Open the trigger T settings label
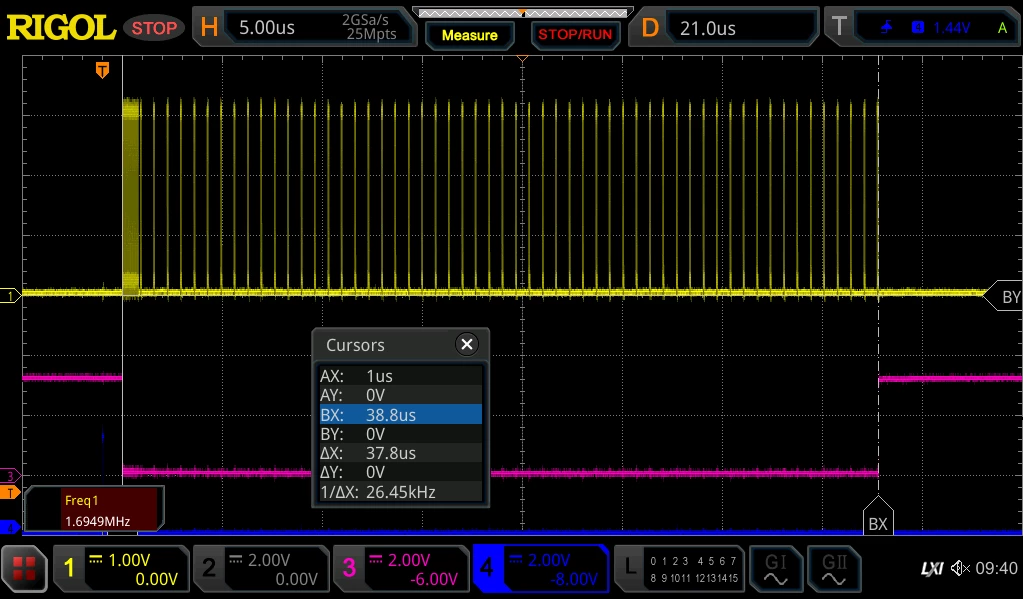 (839, 27)
